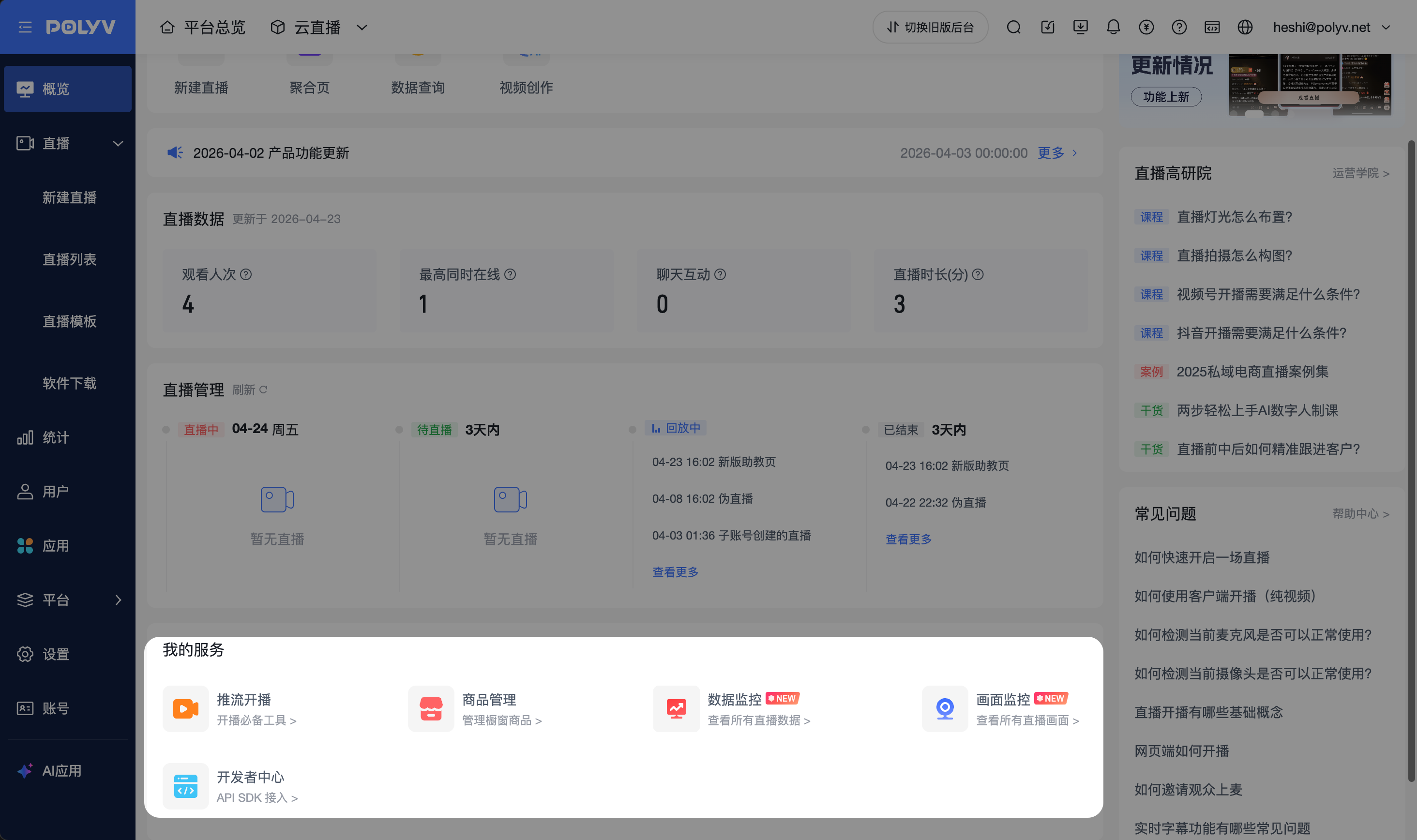The image size is (1417, 840).
Task: Go to 平台总览 in the top bar
Action: click(203, 27)
